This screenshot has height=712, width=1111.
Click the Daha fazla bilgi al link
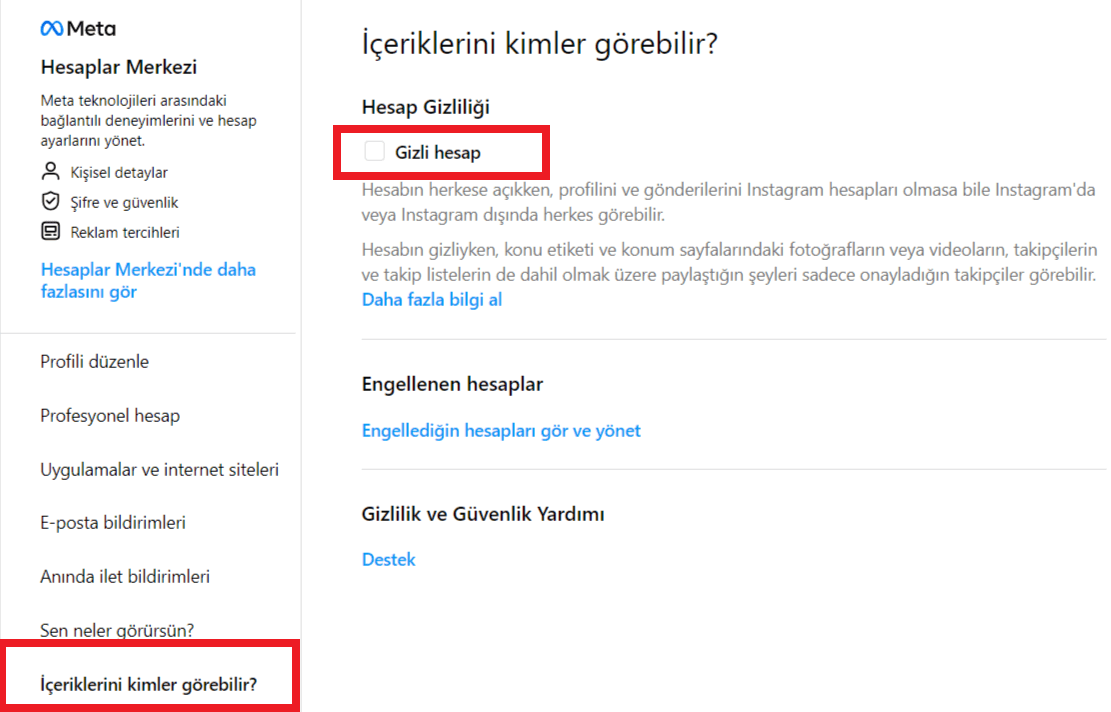click(432, 300)
